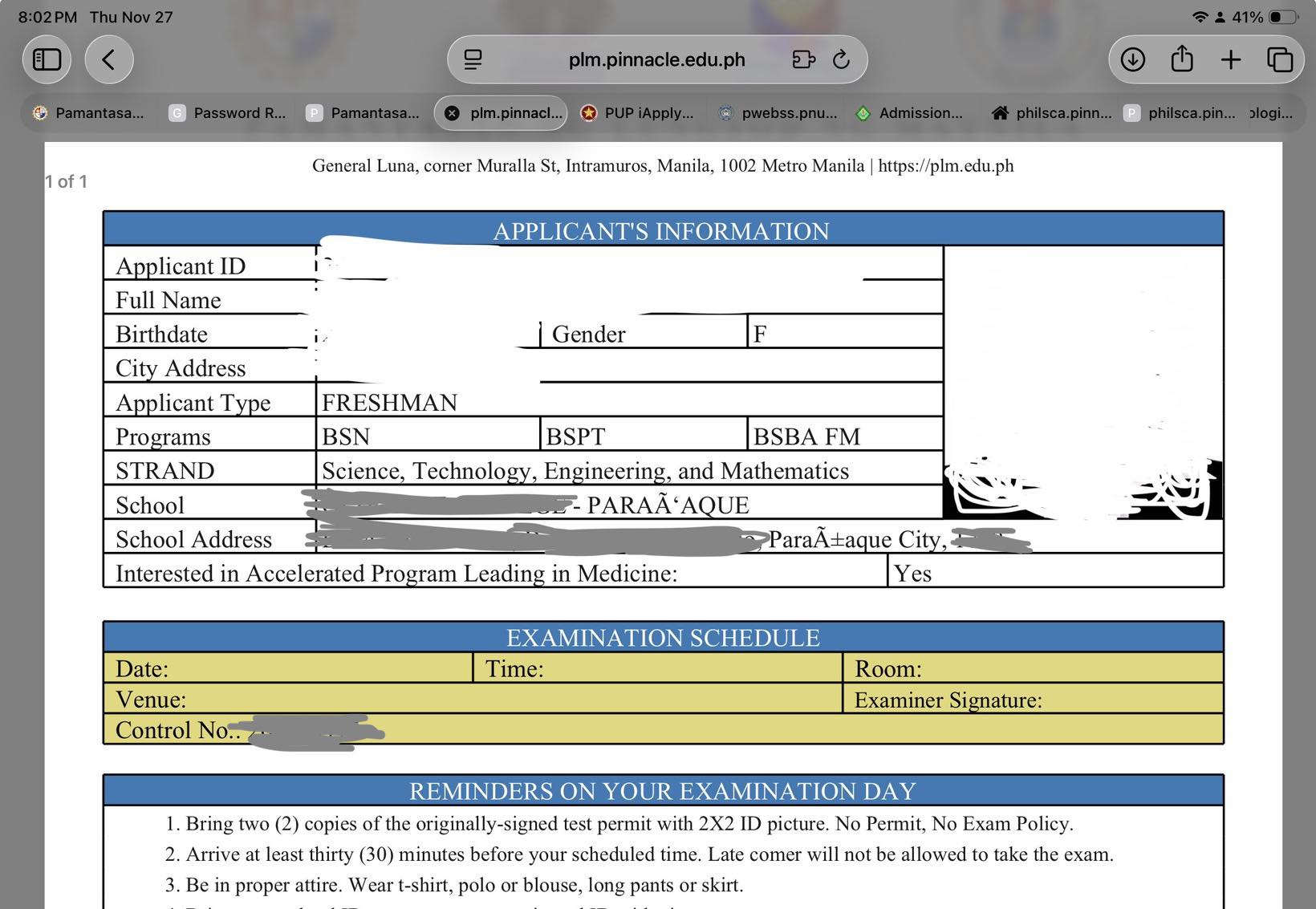Click the page indicator '1 of 1'
This screenshot has height=909, width=1316.
66,181
